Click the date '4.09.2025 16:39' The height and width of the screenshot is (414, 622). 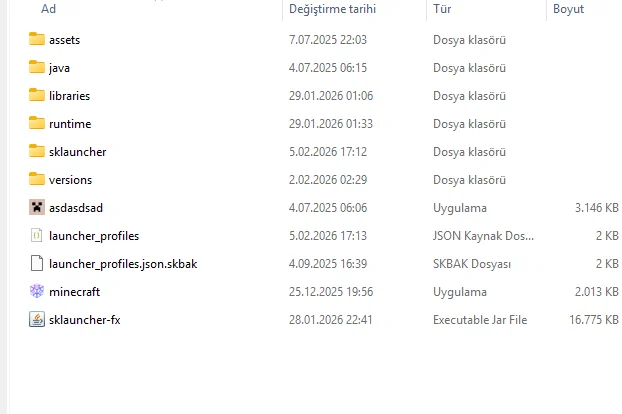328,264
